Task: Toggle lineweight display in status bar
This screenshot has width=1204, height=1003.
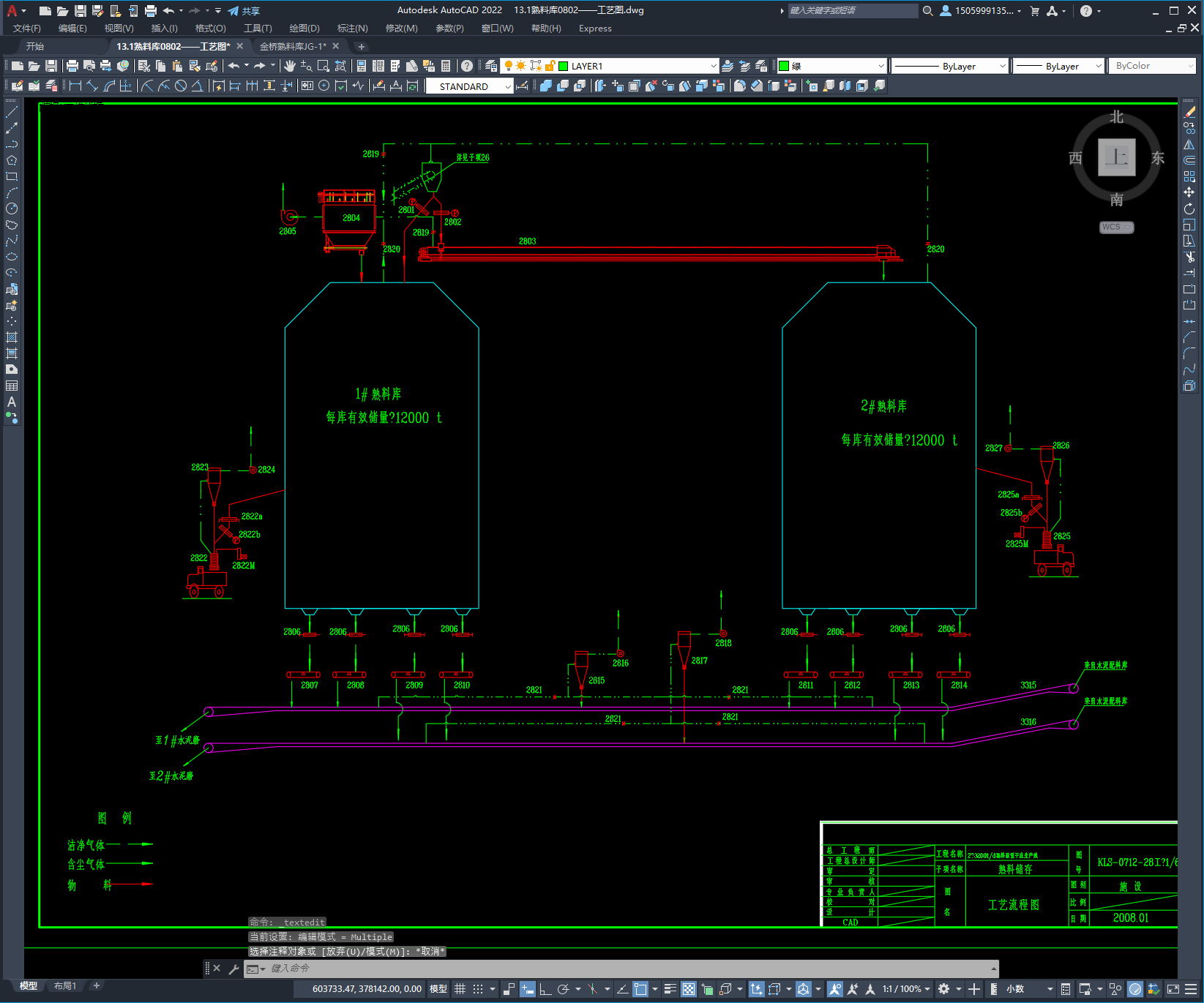Action: (670, 989)
